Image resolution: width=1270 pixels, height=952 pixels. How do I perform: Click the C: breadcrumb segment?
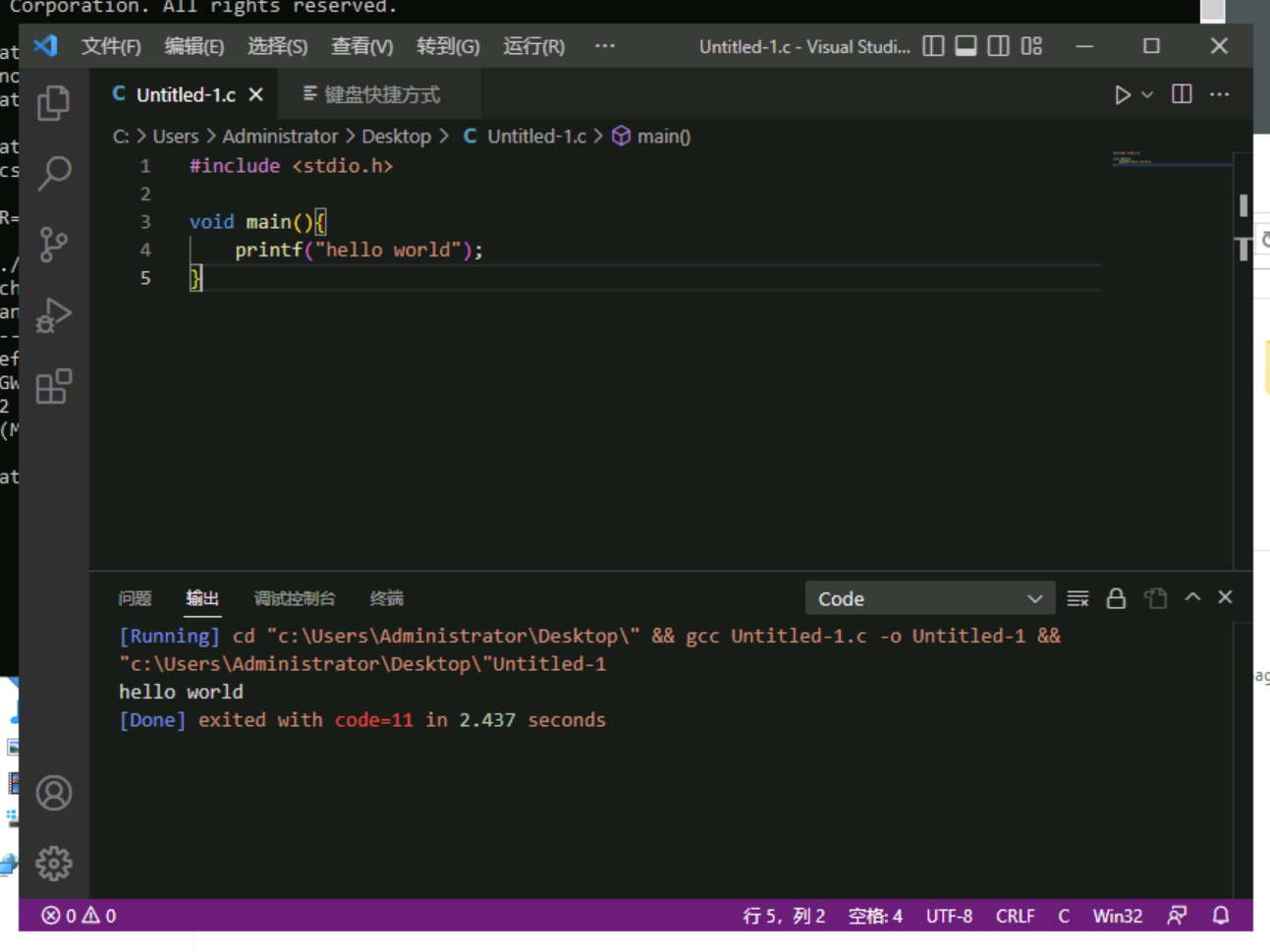point(121,137)
